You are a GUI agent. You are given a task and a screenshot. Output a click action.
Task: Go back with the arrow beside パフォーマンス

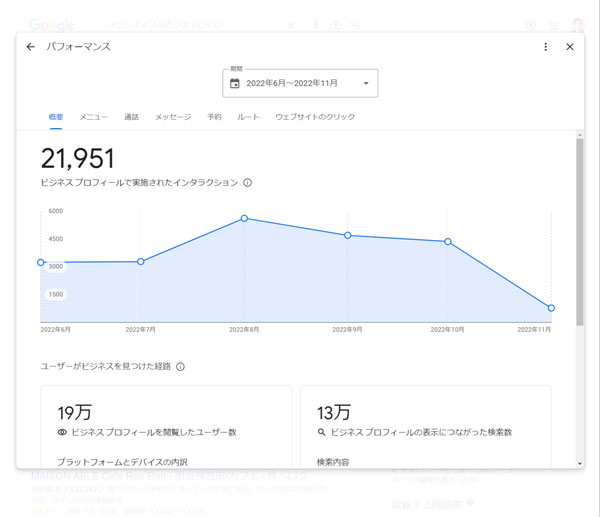[31, 47]
